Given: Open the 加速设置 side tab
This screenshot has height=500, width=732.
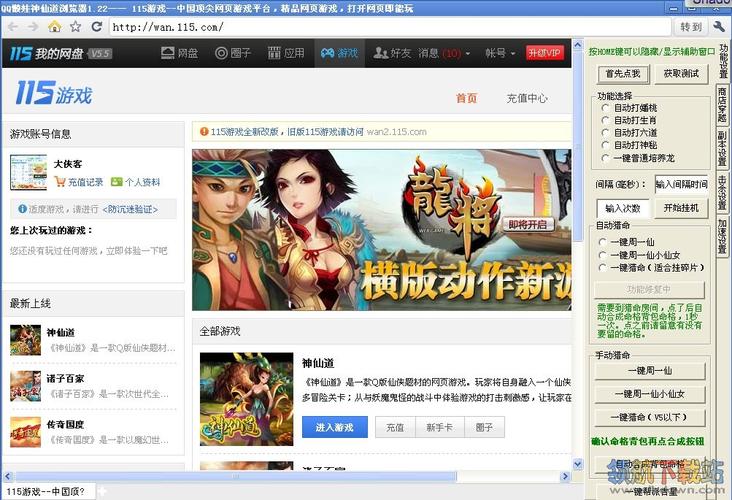Looking at the screenshot, I should tap(722, 236).
